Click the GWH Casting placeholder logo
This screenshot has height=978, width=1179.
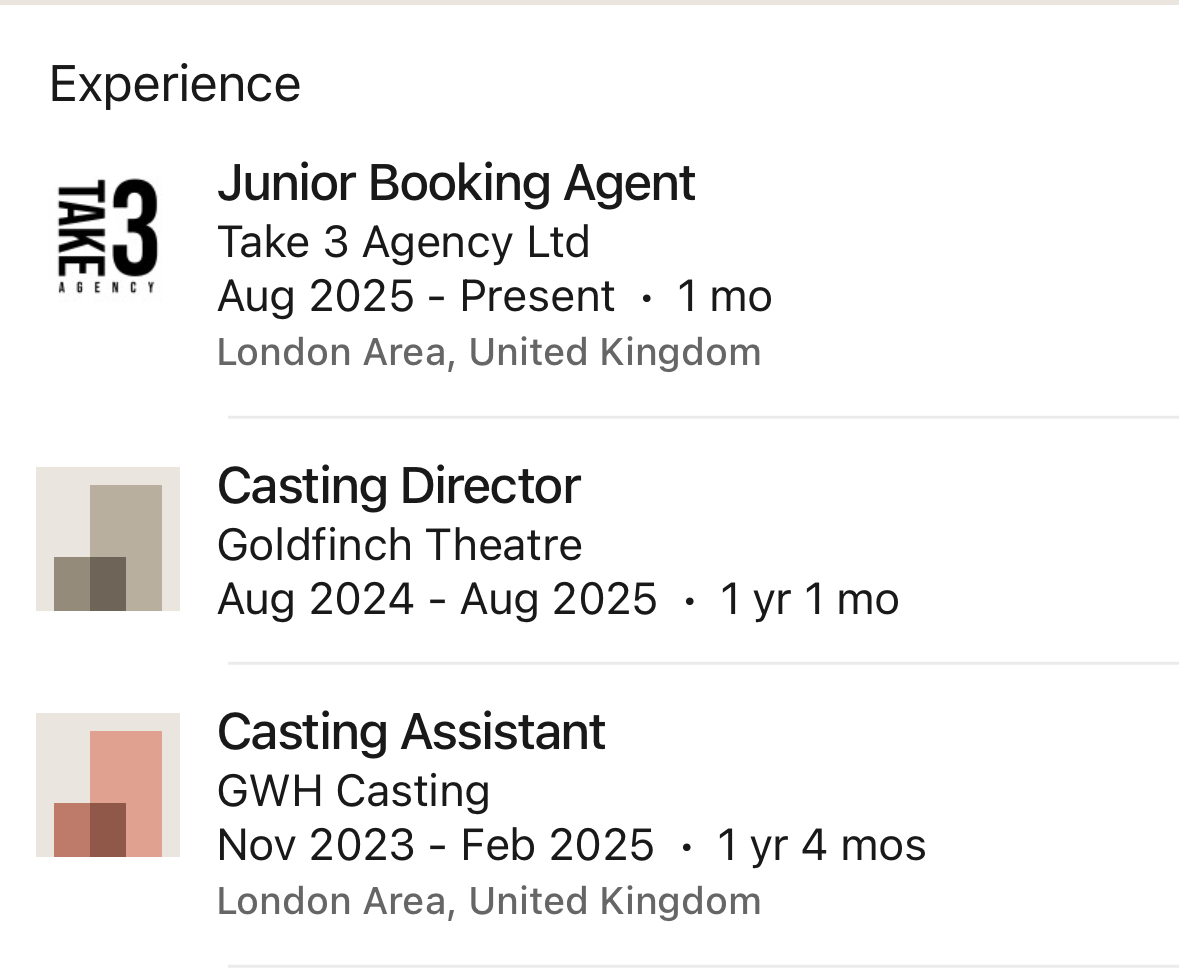coord(107,785)
